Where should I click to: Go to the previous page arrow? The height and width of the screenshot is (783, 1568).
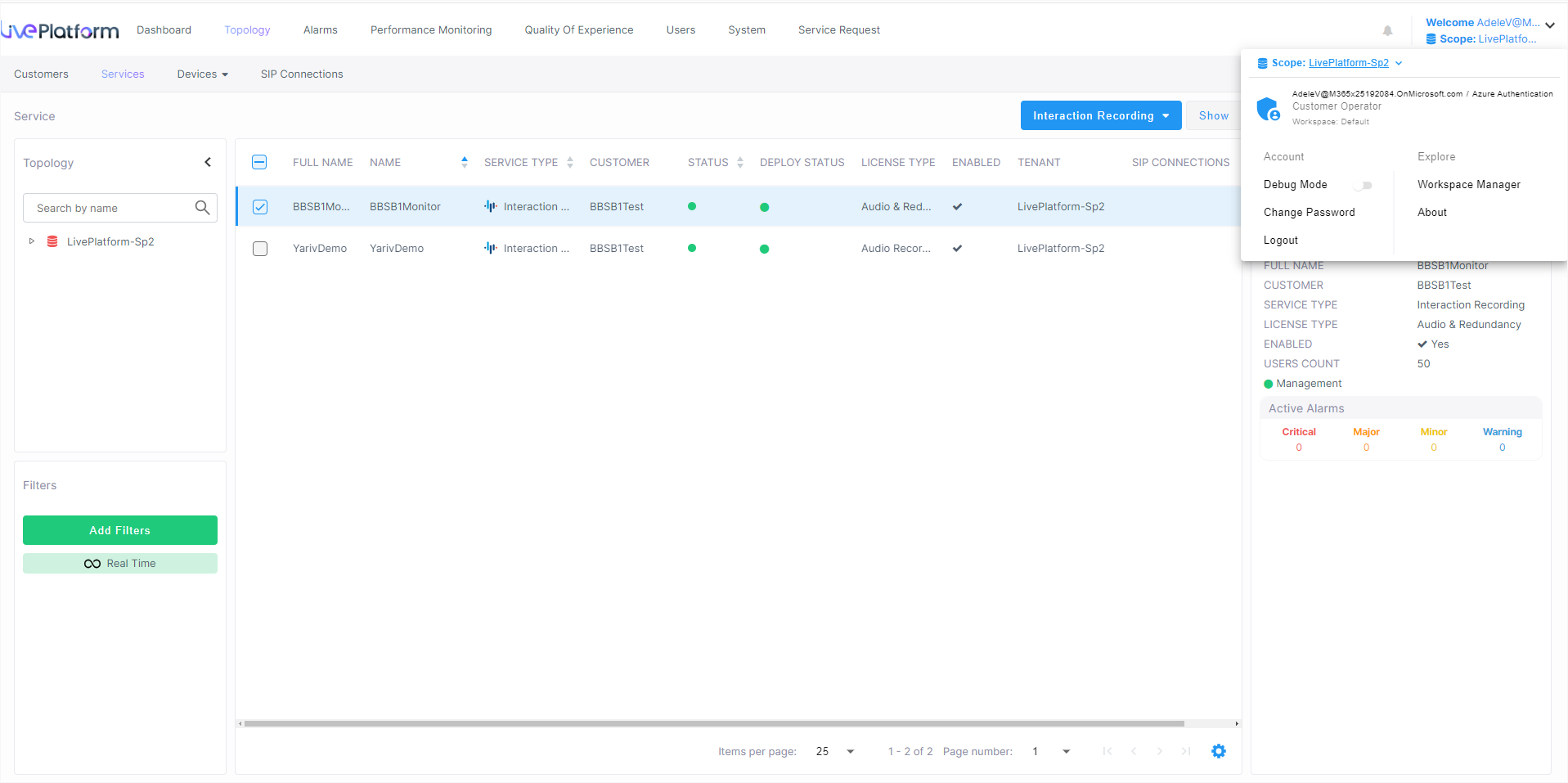click(1134, 751)
